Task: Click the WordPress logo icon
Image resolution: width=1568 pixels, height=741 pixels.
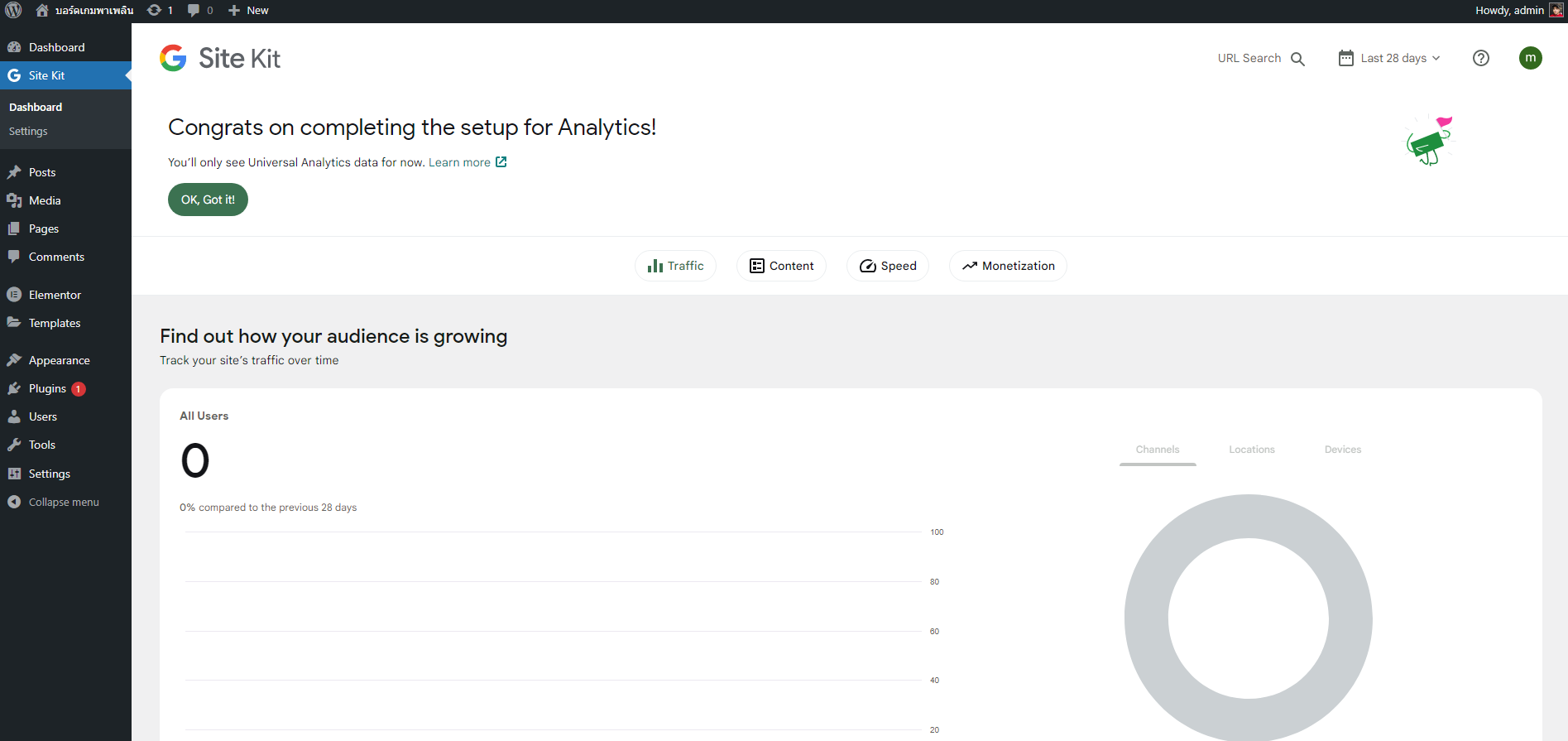Action: (13, 10)
